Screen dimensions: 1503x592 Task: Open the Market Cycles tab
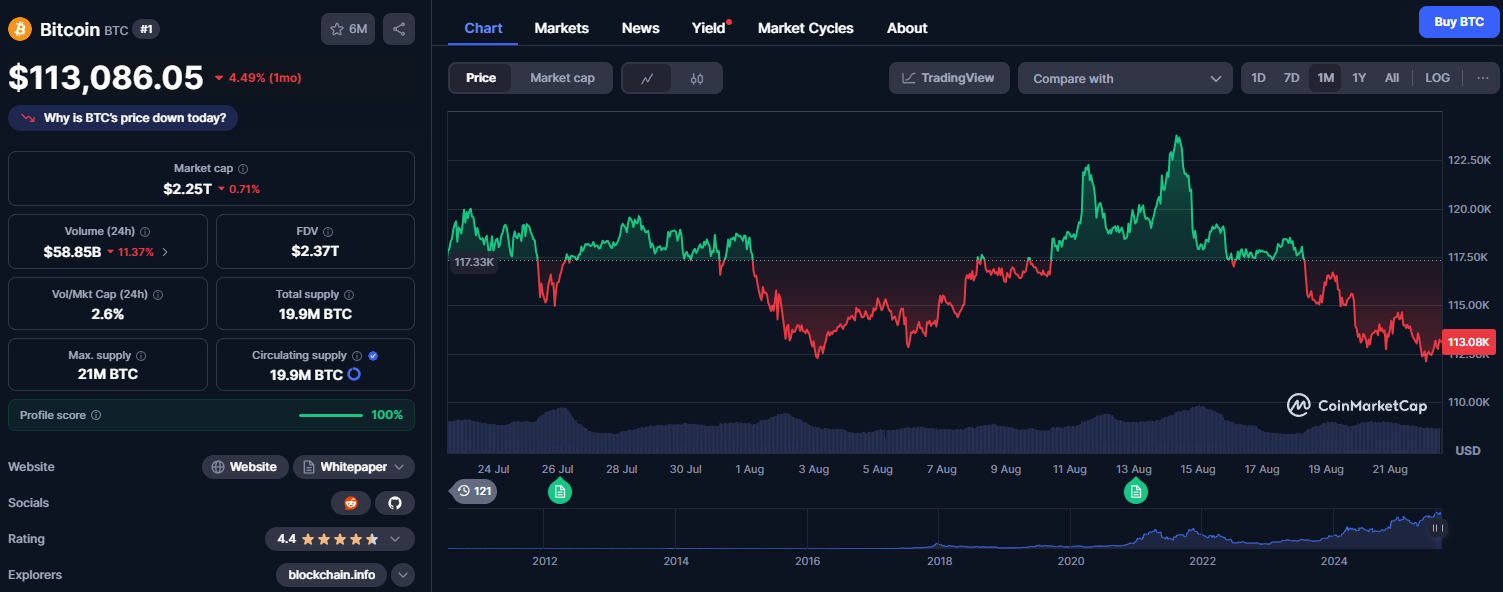[x=805, y=28]
